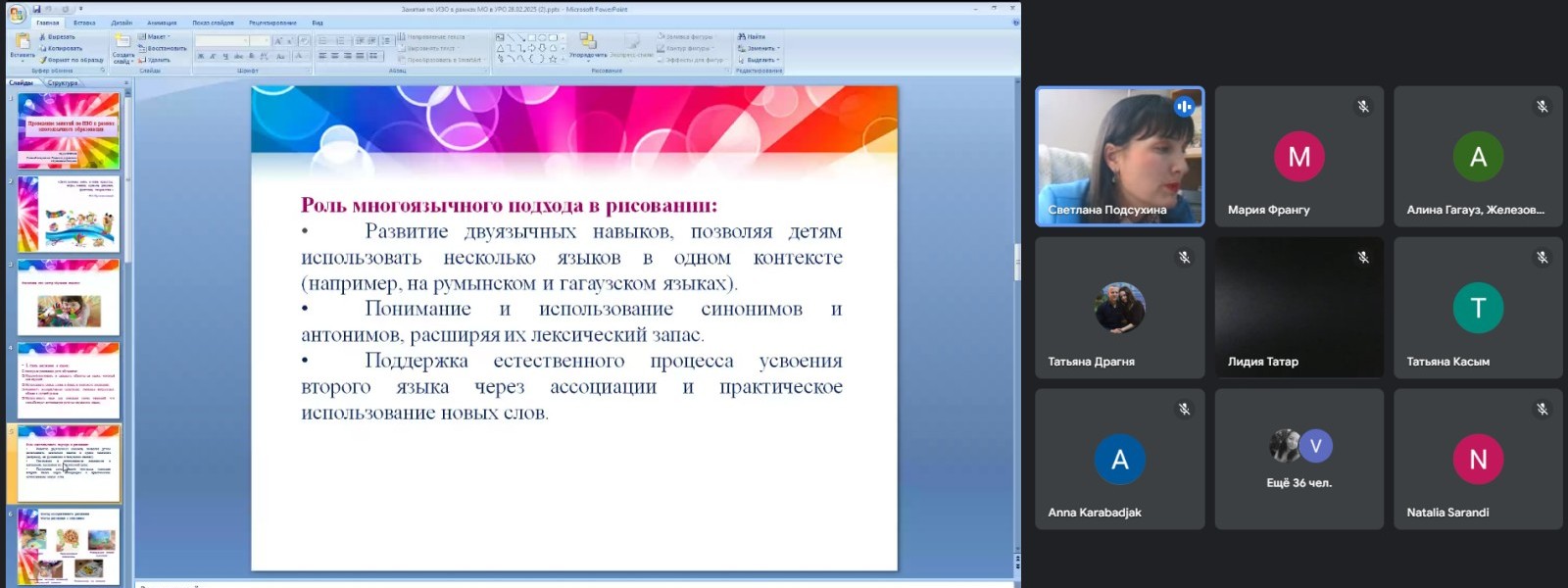Select the sixth slide thumbnail with pictures
This screenshot has height=588, width=1568.
tap(69, 546)
